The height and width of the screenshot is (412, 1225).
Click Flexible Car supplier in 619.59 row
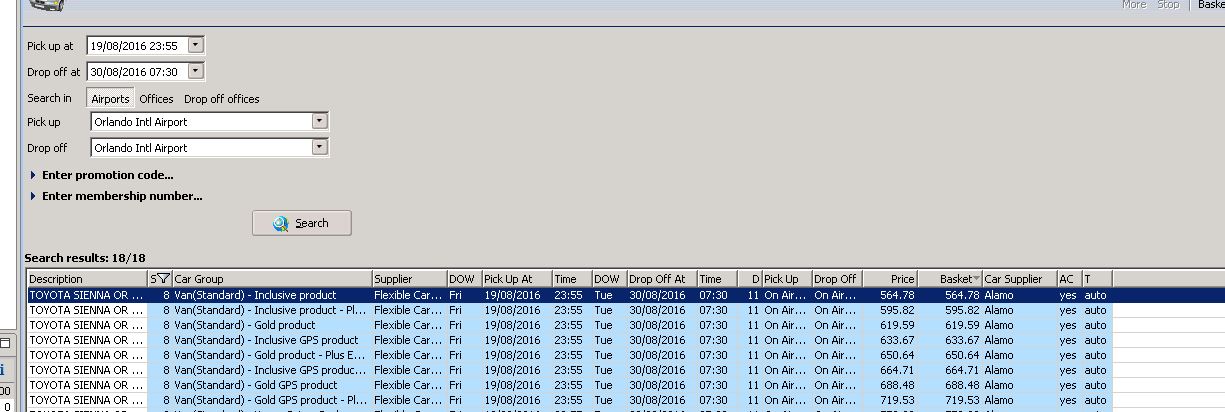click(x=408, y=325)
